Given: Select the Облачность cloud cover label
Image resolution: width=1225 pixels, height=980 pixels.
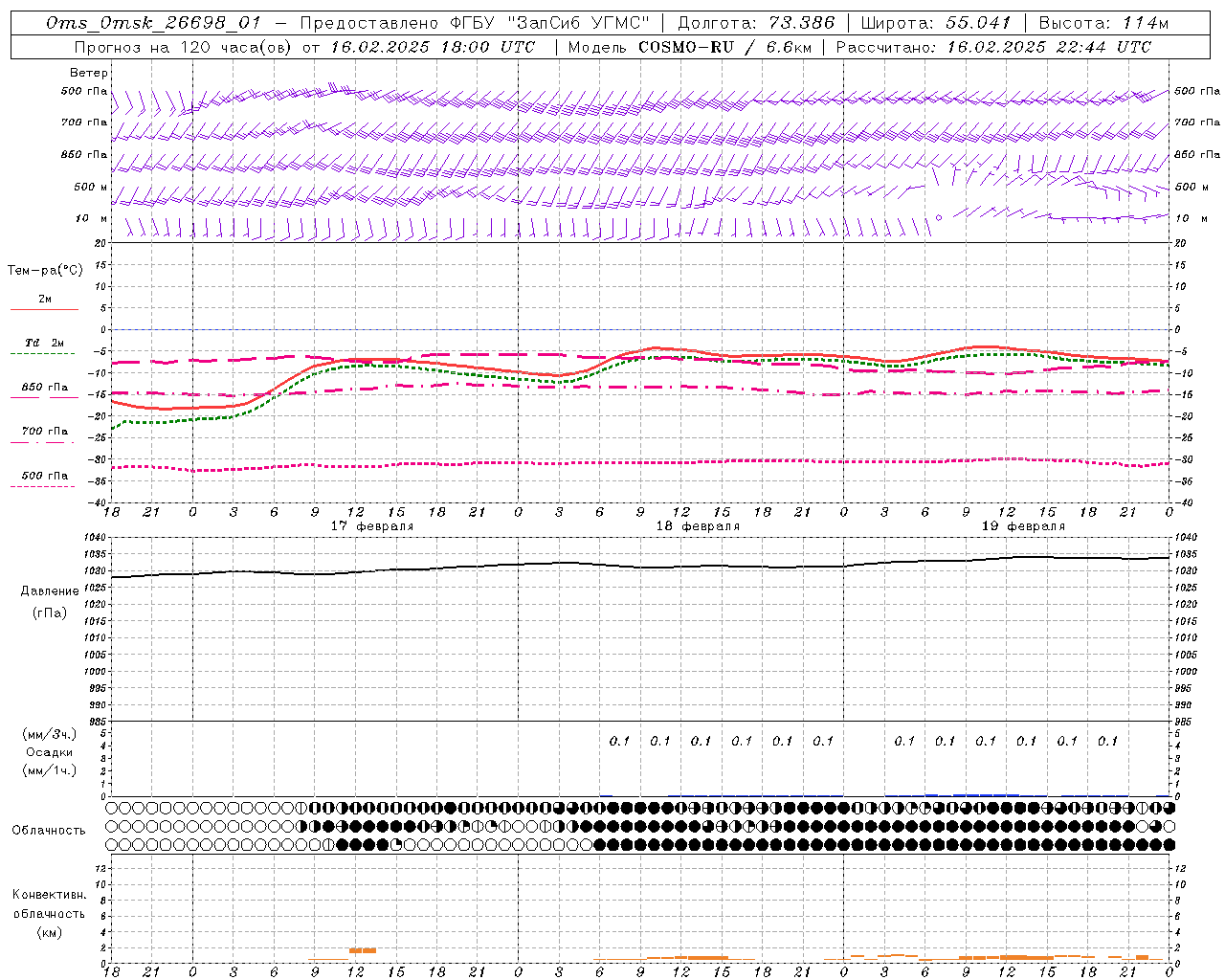Looking at the screenshot, I should [49, 831].
